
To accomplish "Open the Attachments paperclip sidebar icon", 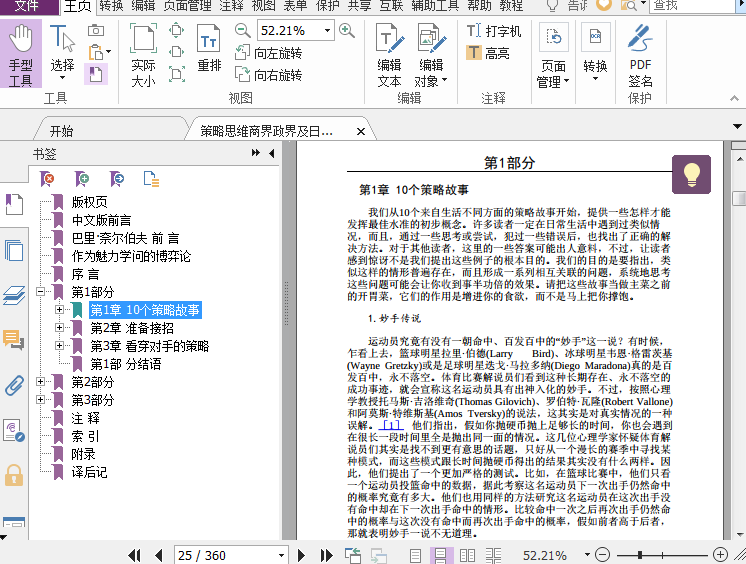I will pyautogui.click(x=14, y=385).
